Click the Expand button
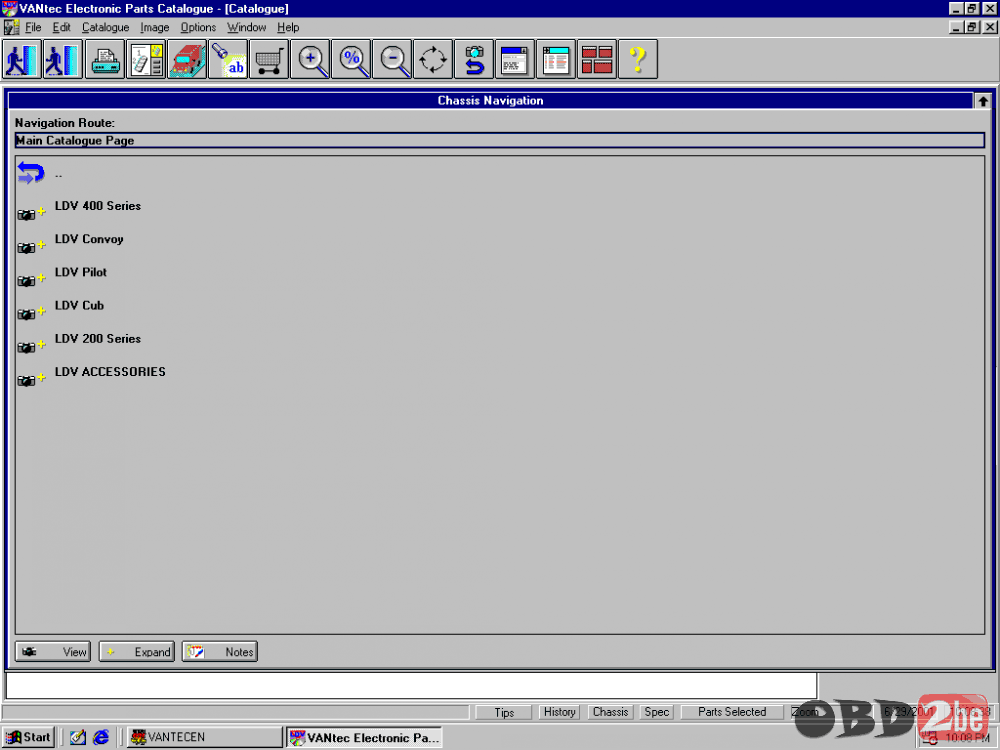Image resolution: width=1000 pixels, height=750 pixels. point(136,652)
